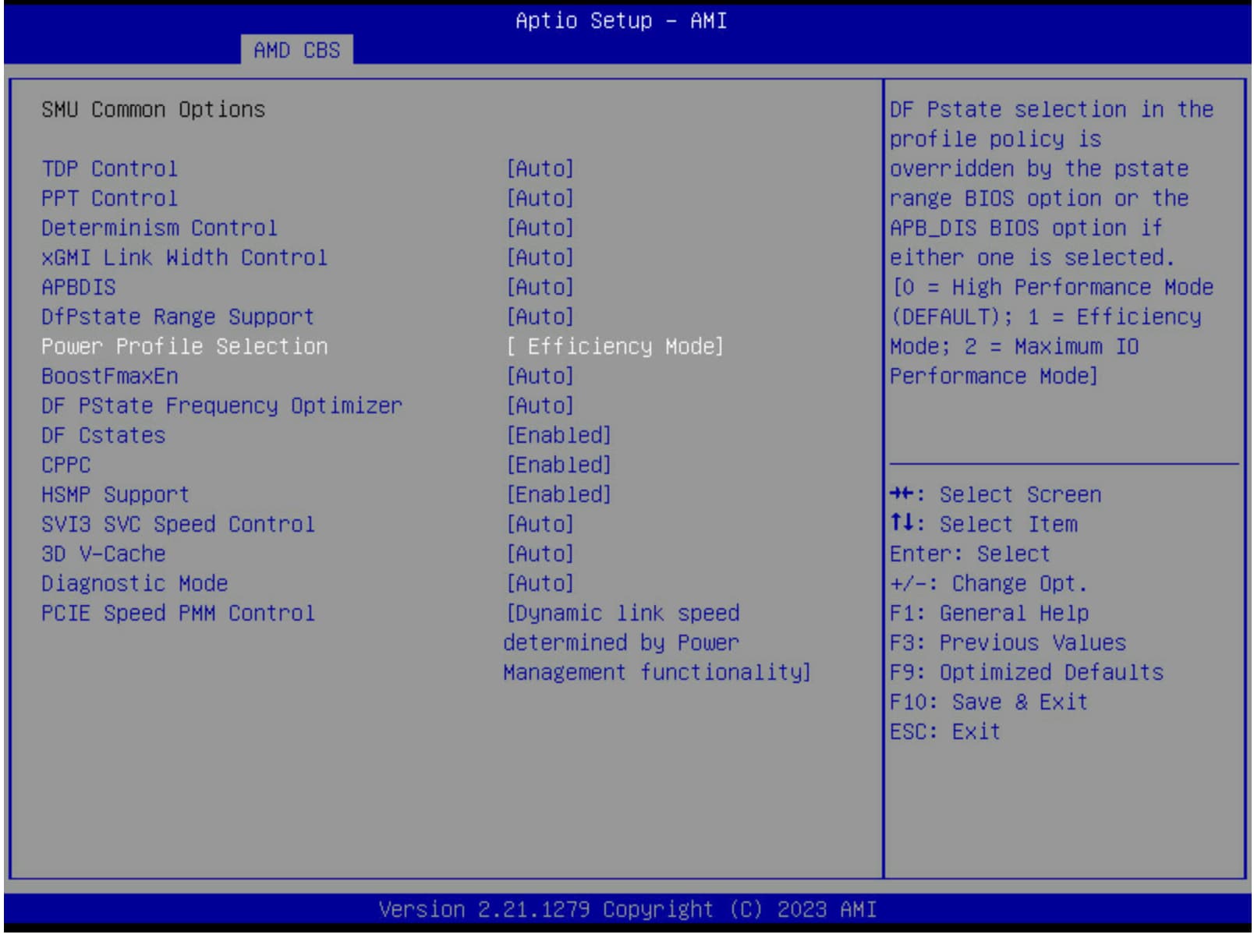Change Power Profile Selection Efficiency Mode value
Image resolution: width=1254 pixels, height=952 pixels.
click(615, 347)
